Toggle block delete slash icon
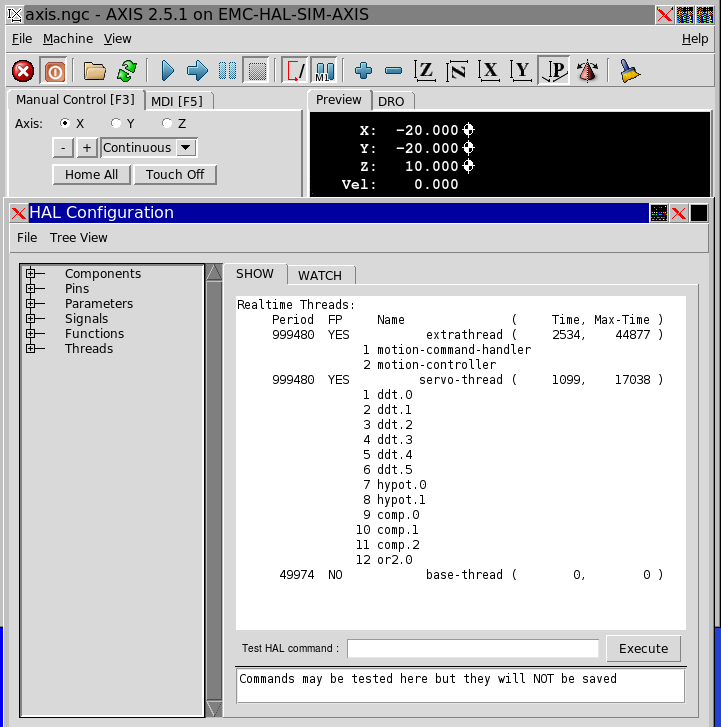Viewport: 721px width, 727px height. (x=295, y=71)
